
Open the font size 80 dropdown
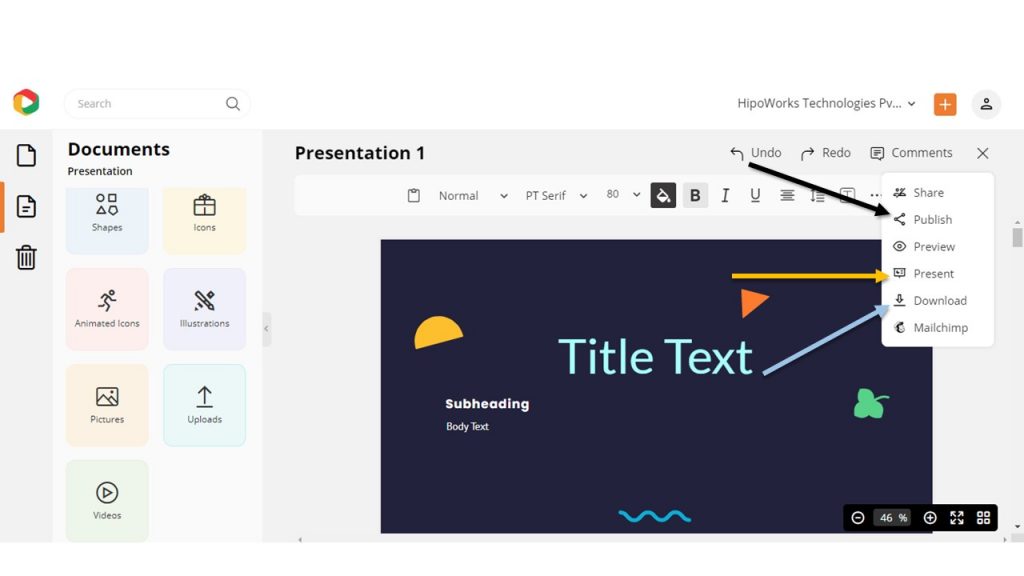point(622,195)
